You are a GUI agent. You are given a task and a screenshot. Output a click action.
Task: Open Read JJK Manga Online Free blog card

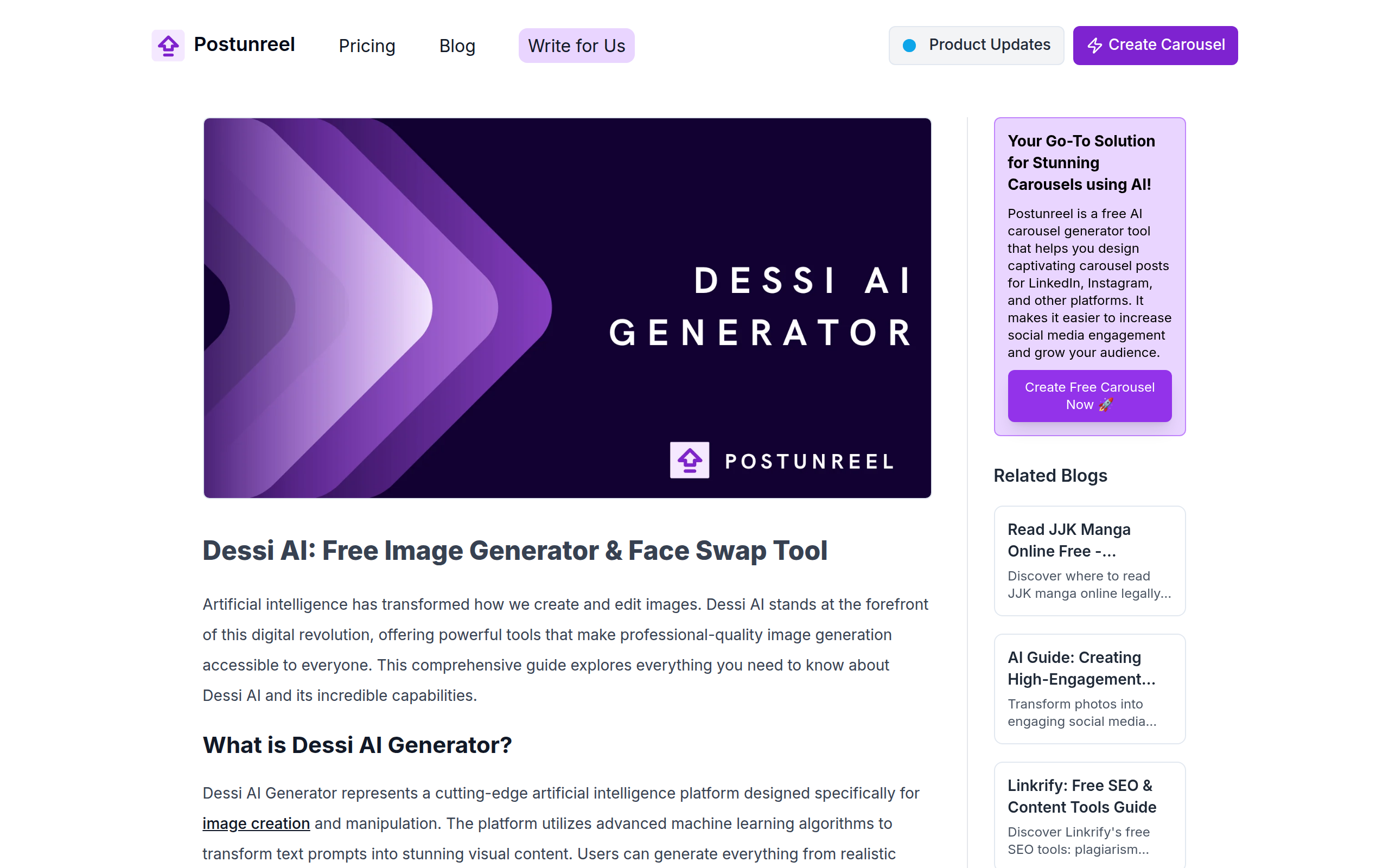[1089, 560]
